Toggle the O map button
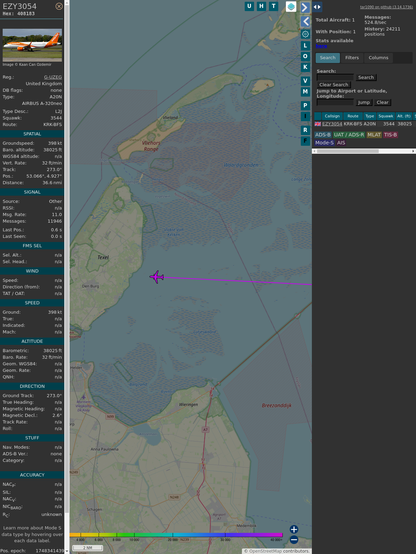Screen dimensions: 416x554 click(x=305, y=56)
